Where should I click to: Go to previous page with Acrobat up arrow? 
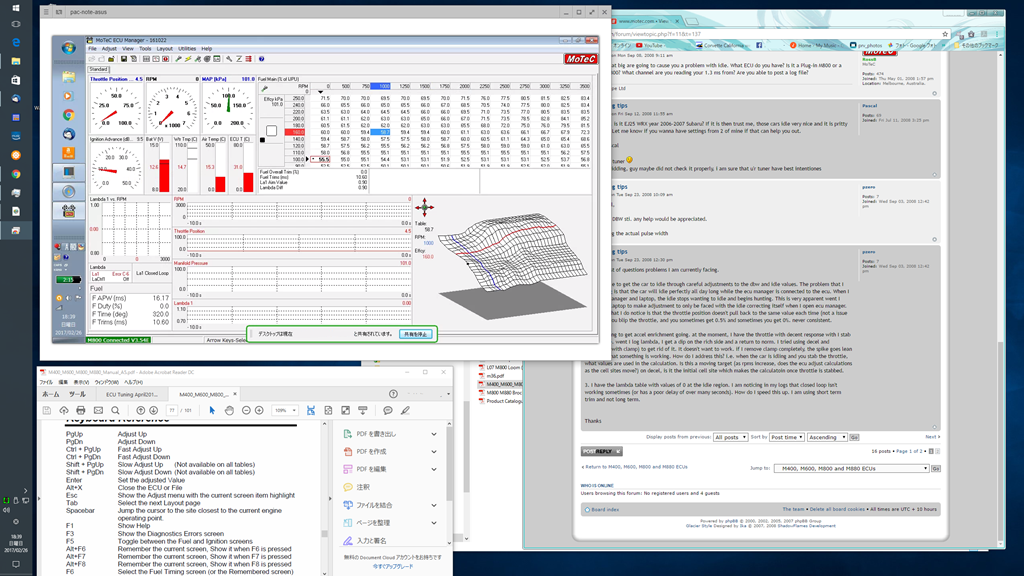(140, 411)
